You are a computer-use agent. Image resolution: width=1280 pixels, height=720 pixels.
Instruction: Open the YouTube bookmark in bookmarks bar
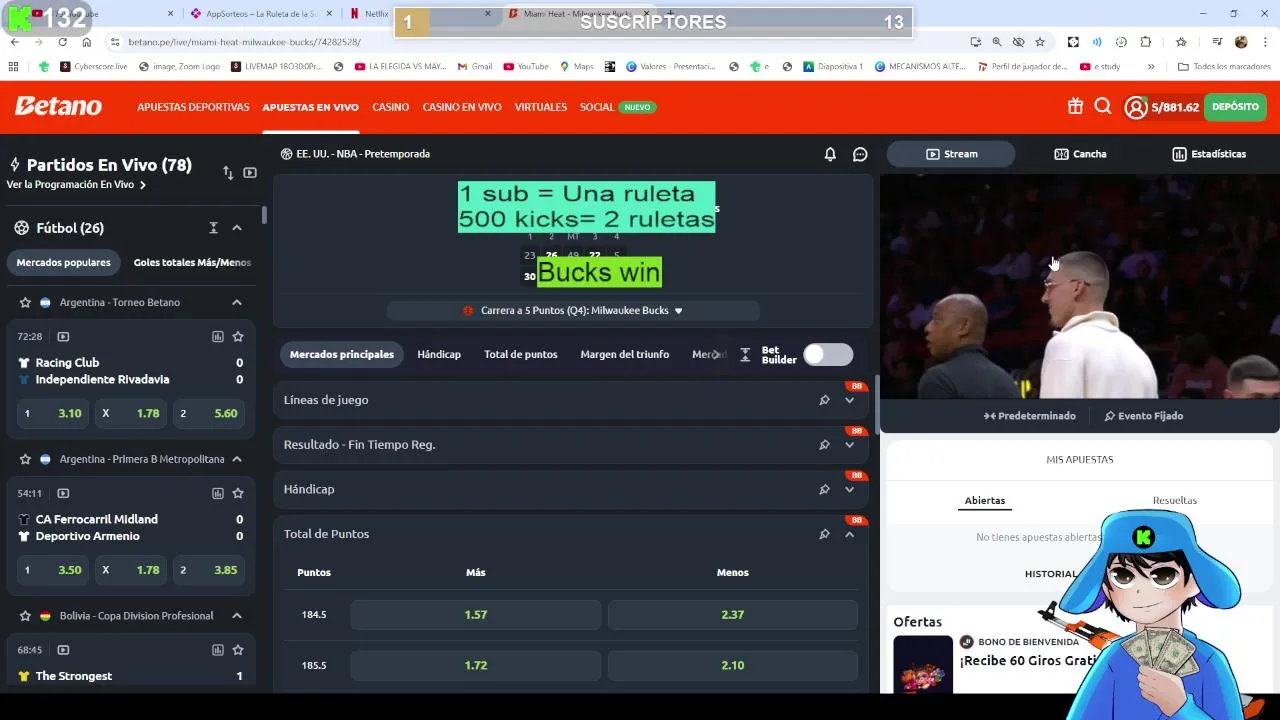526,67
